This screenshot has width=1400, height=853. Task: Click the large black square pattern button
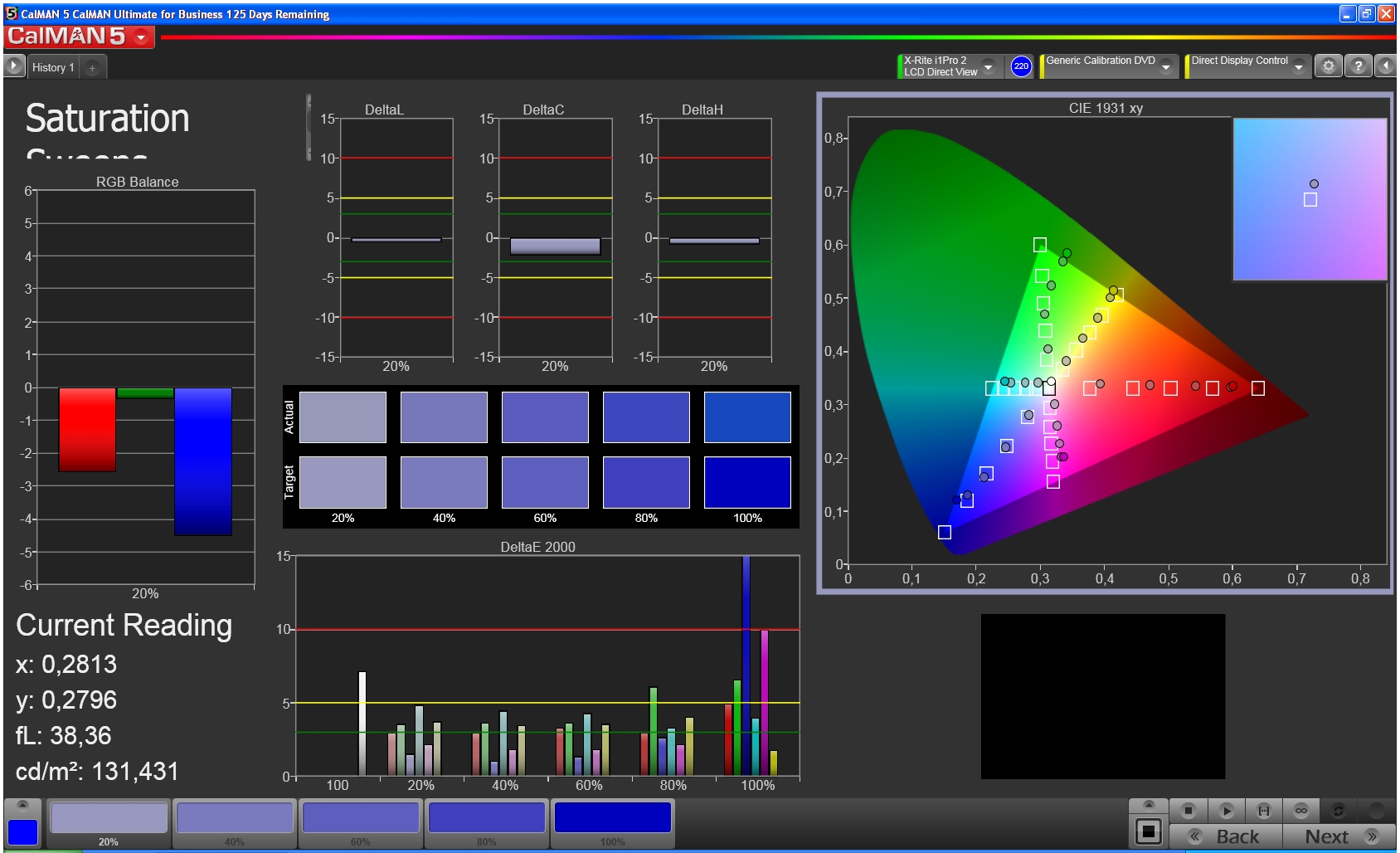pos(1149,831)
